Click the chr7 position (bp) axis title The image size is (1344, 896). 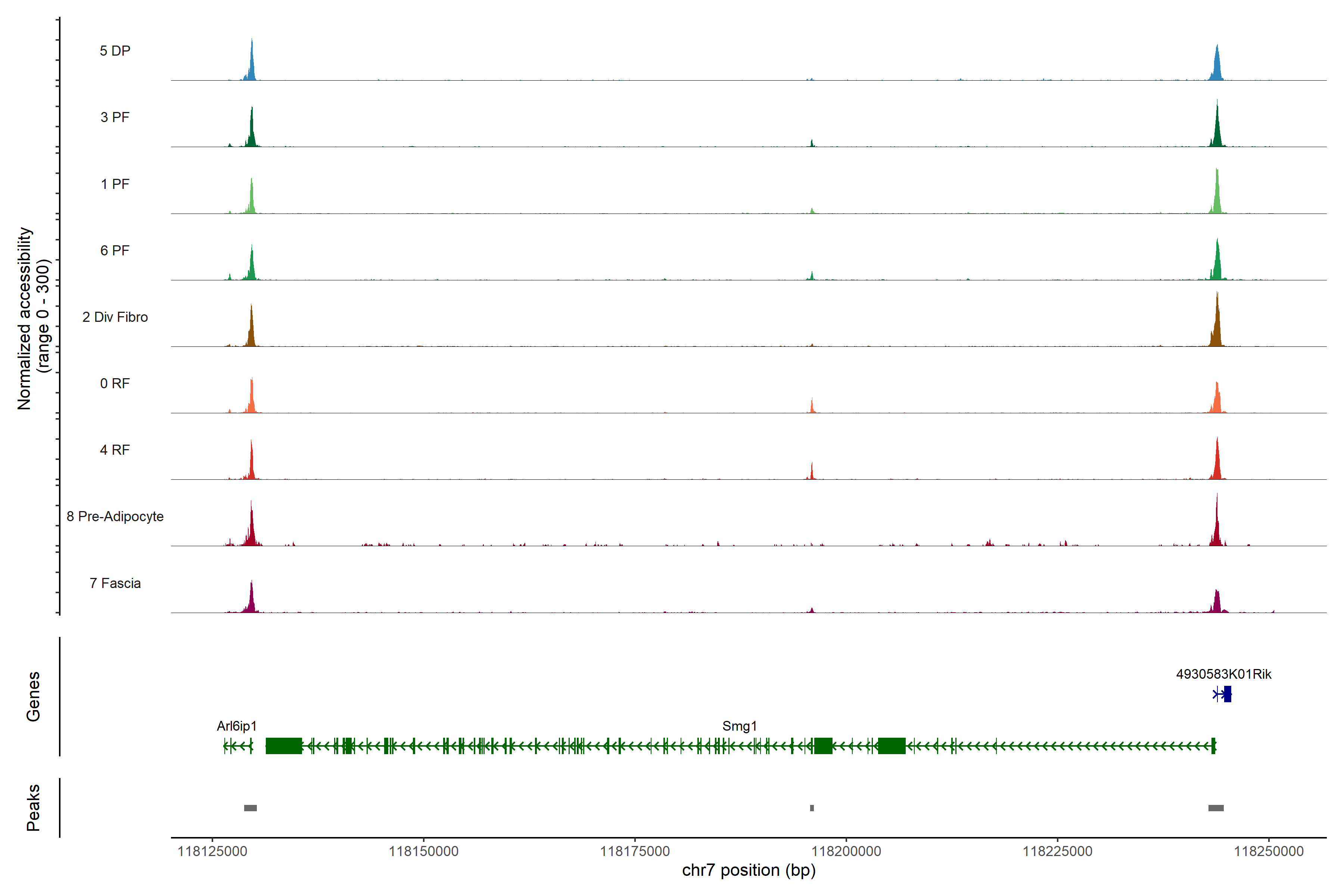(x=749, y=870)
